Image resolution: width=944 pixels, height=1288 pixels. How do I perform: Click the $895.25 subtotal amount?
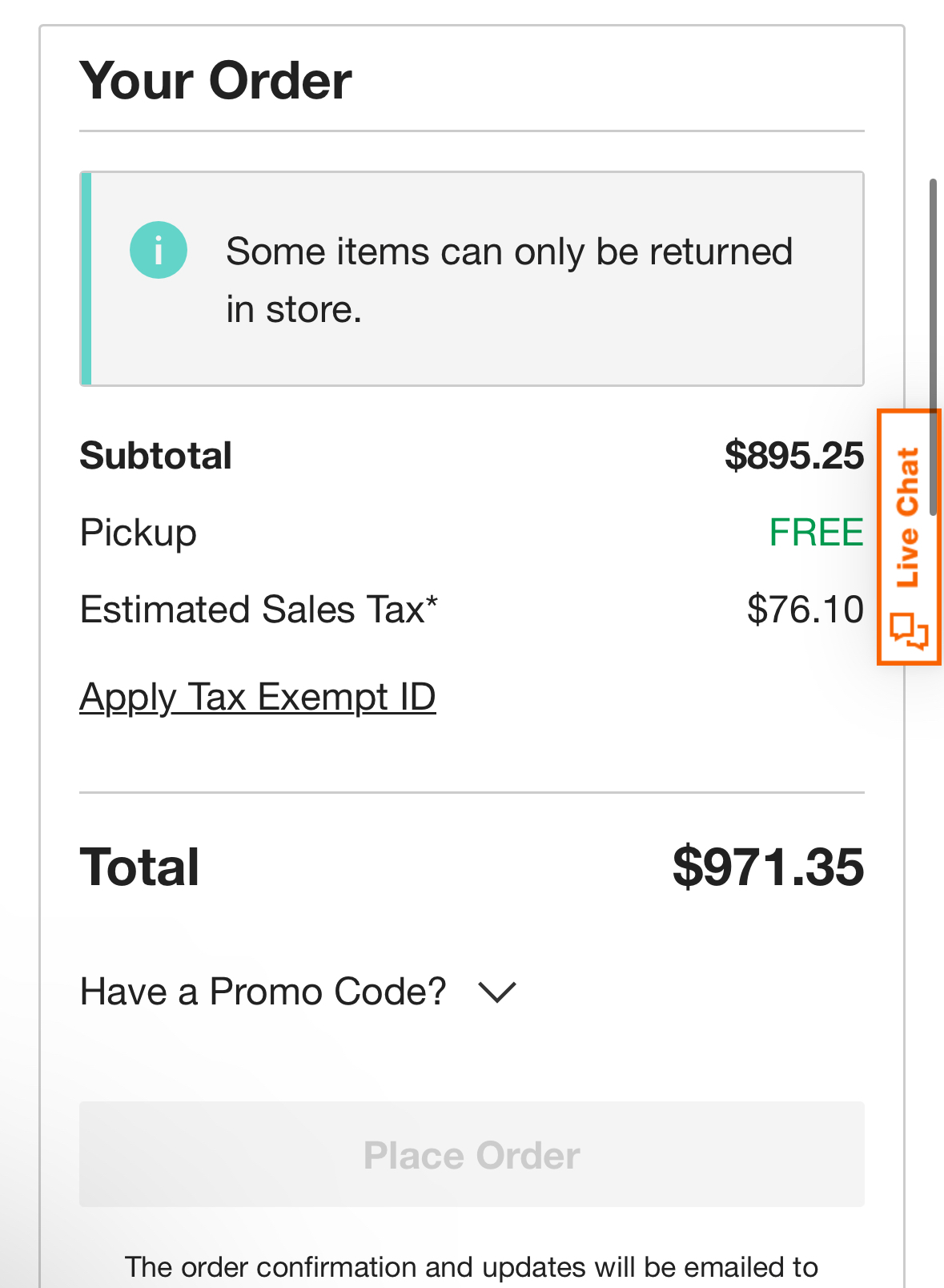pos(793,456)
